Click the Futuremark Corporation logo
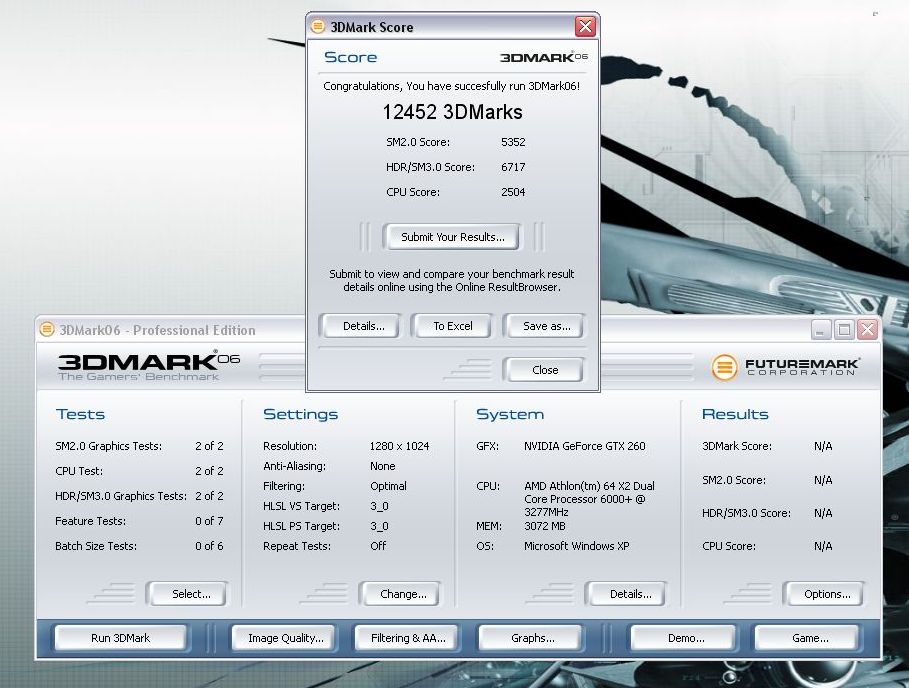The image size is (909, 688). coord(786,367)
